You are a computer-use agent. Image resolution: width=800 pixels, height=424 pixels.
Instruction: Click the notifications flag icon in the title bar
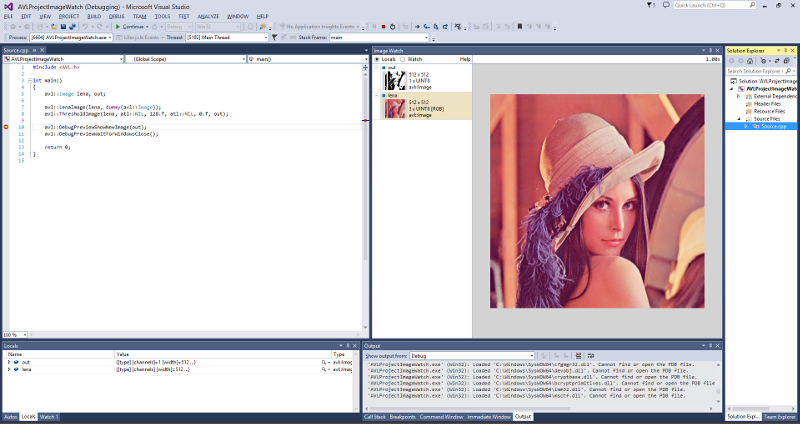coord(651,5)
